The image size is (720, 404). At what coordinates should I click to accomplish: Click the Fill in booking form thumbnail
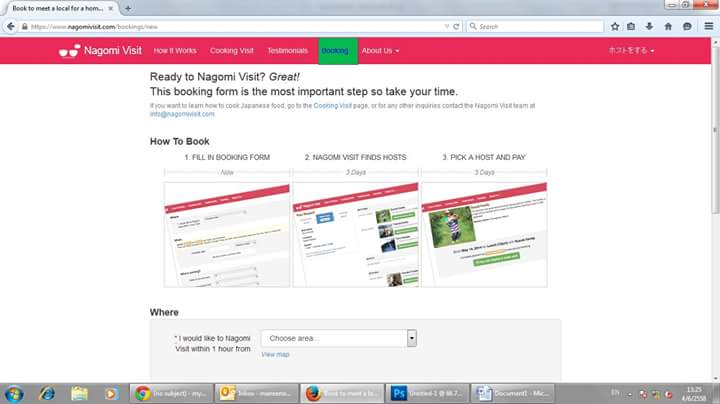pos(227,235)
